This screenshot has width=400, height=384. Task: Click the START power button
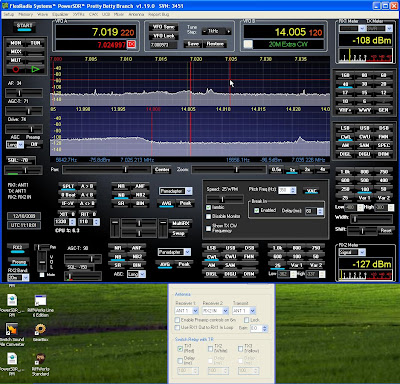[x=25, y=26]
